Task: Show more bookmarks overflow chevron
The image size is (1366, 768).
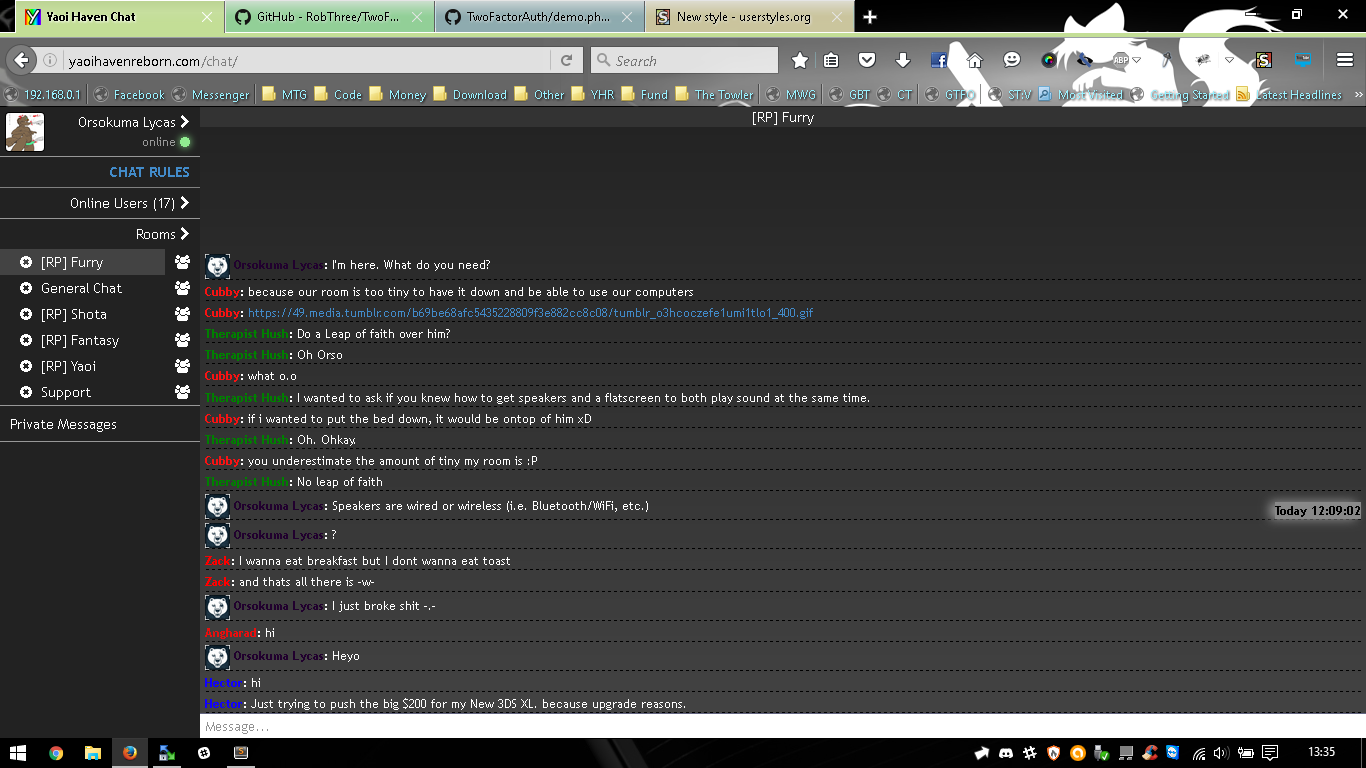Action: coord(1358,94)
